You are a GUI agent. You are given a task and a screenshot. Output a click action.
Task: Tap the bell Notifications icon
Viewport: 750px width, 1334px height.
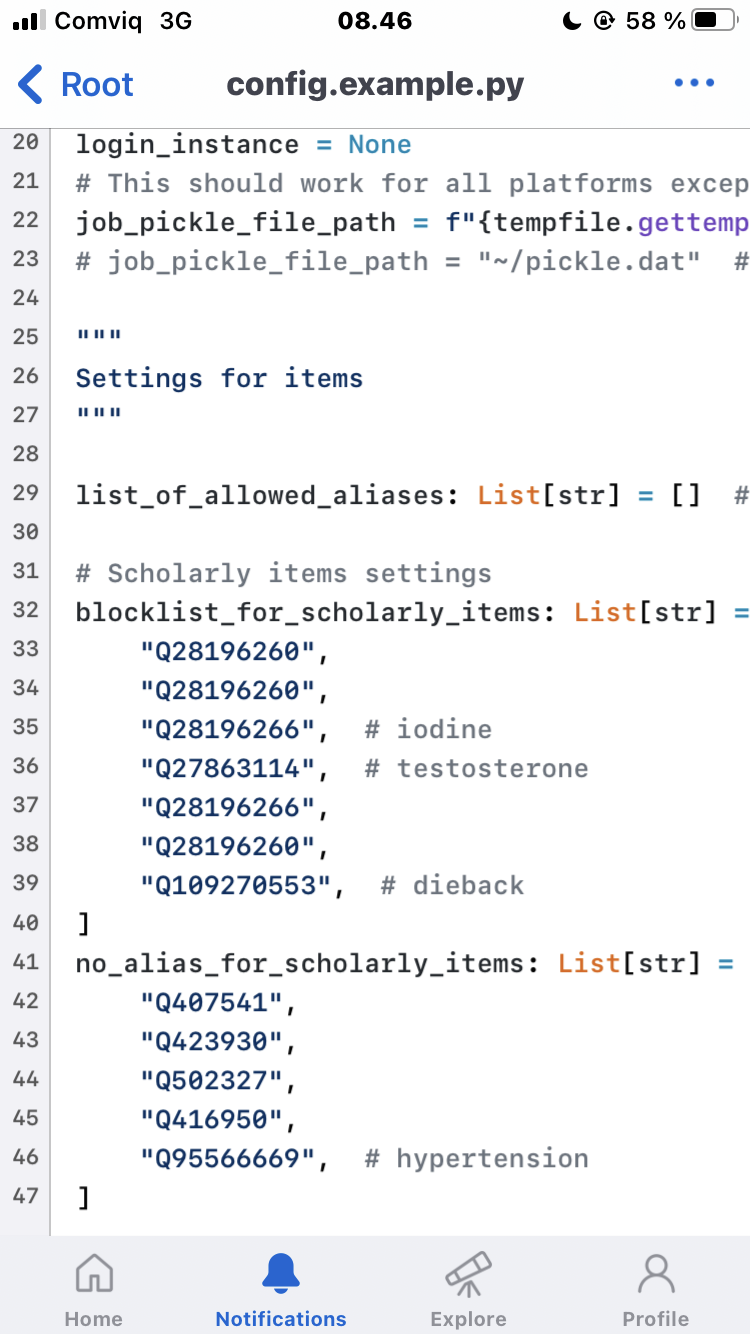[280, 1272]
